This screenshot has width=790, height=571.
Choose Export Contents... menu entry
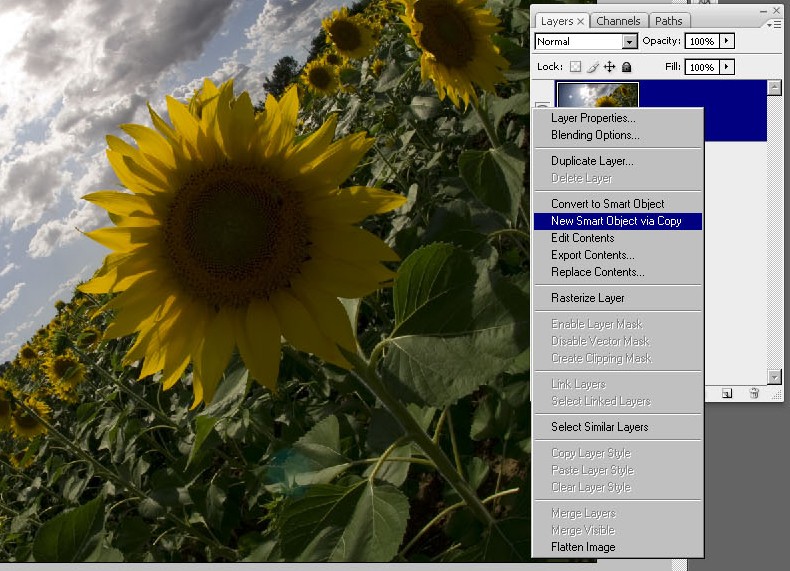tap(618, 255)
